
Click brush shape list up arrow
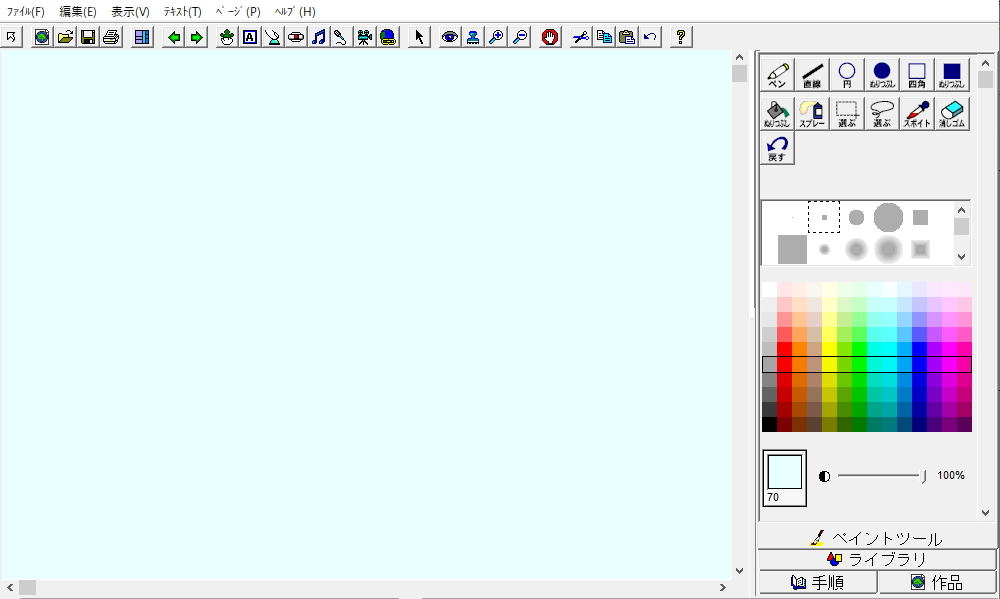tap(961, 210)
